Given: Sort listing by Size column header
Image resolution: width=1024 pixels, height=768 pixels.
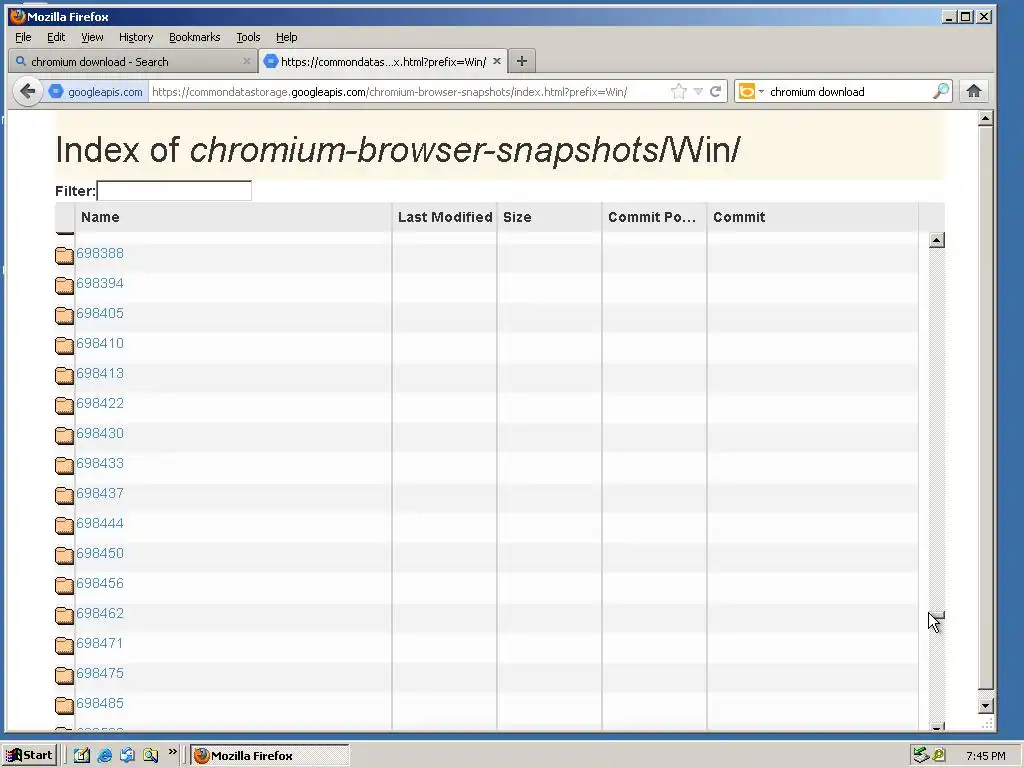Looking at the screenshot, I should 549,217.
